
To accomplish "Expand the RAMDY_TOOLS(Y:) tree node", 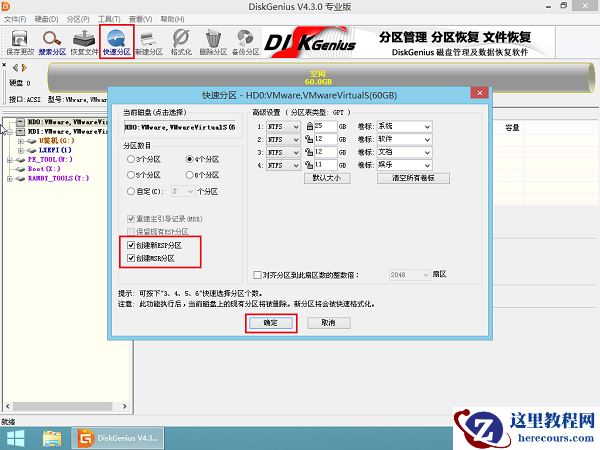I will [x=10, y=178].
